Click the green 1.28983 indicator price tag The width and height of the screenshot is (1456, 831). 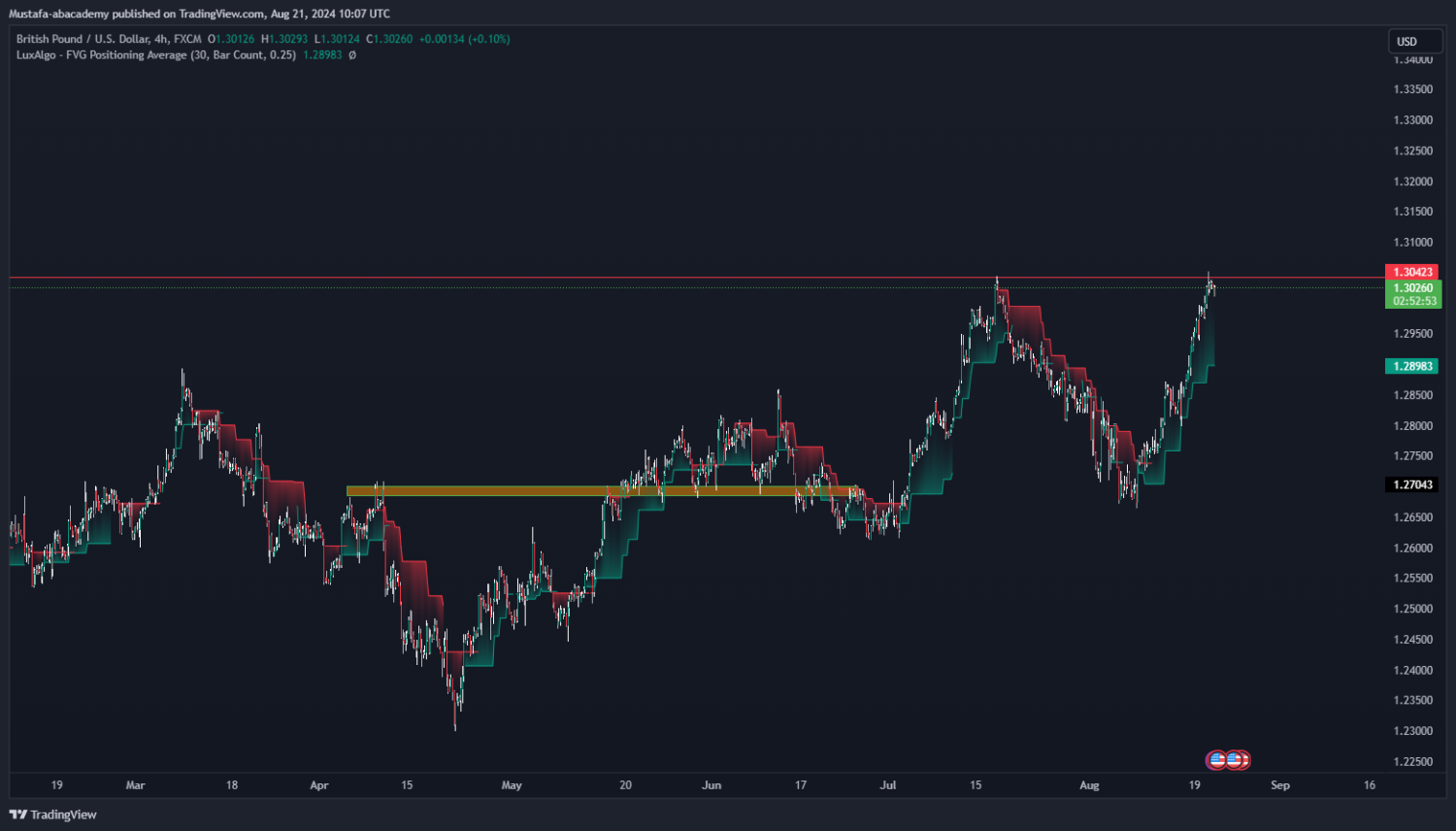click(x=1412, y=366)
